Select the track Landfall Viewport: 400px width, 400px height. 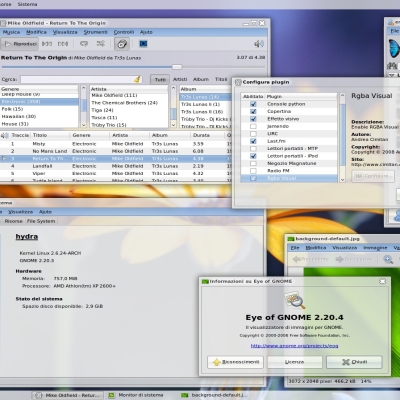click(x=42, y=166)
